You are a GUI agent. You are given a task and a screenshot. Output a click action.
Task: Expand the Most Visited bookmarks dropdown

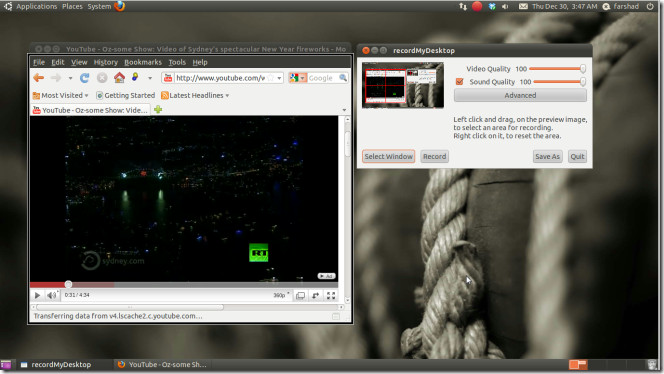61,95
